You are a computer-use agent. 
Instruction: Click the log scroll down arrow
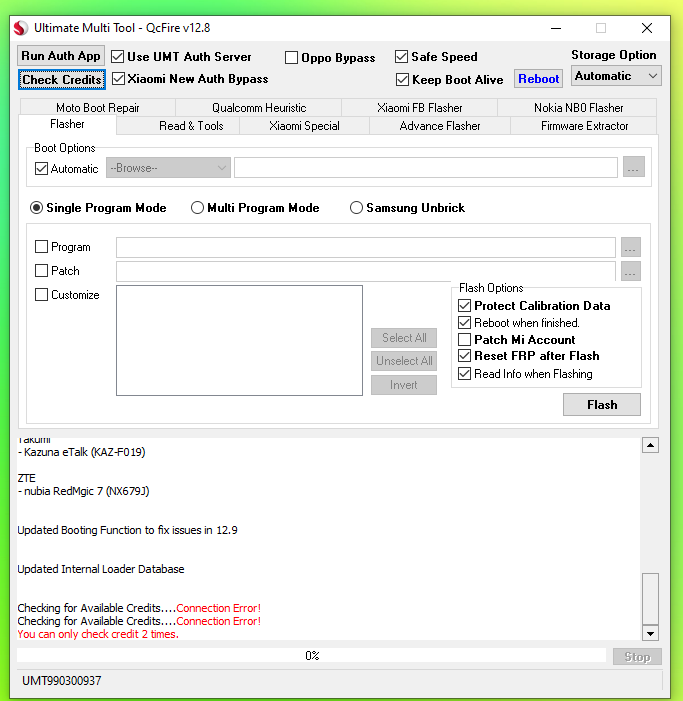coord(650,633)
